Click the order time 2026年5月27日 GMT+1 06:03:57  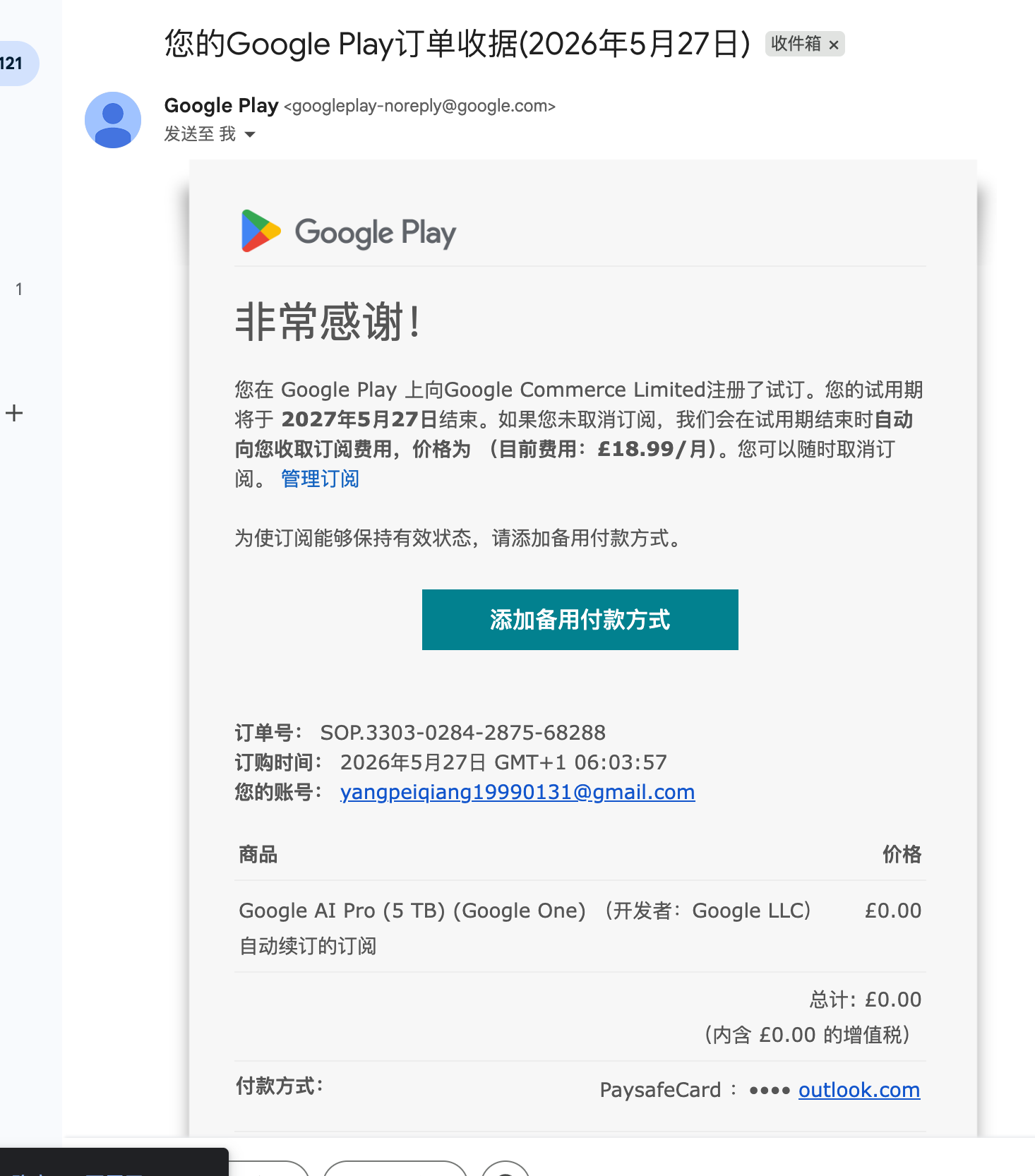(x=503, y=762)
